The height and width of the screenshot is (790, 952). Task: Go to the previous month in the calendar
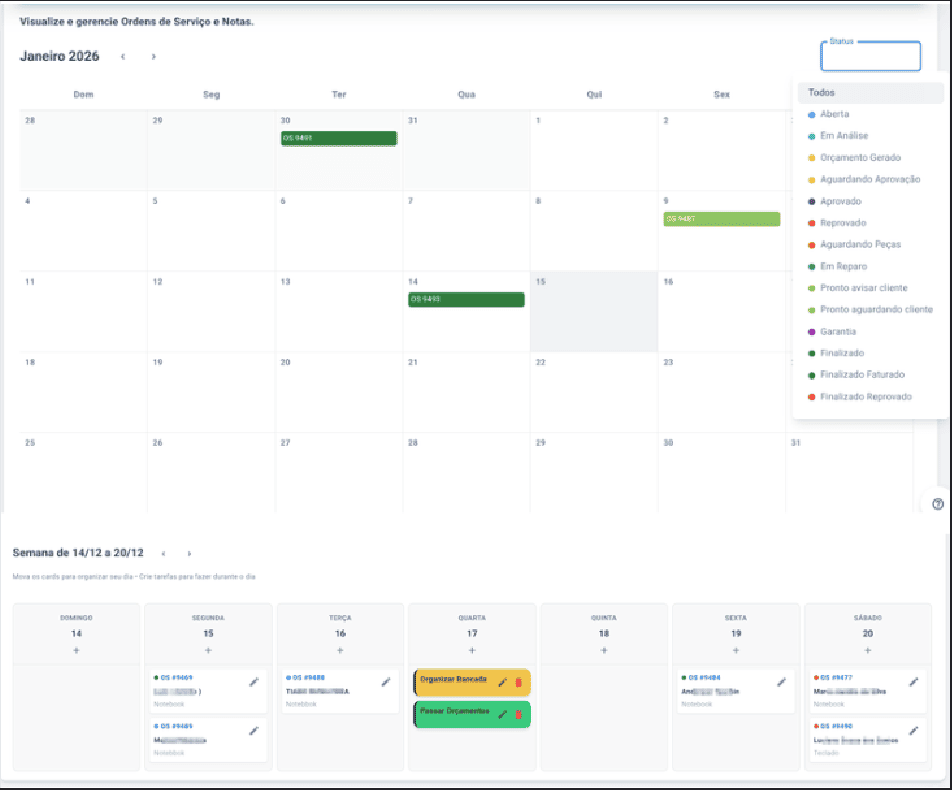tap(123, 57)
